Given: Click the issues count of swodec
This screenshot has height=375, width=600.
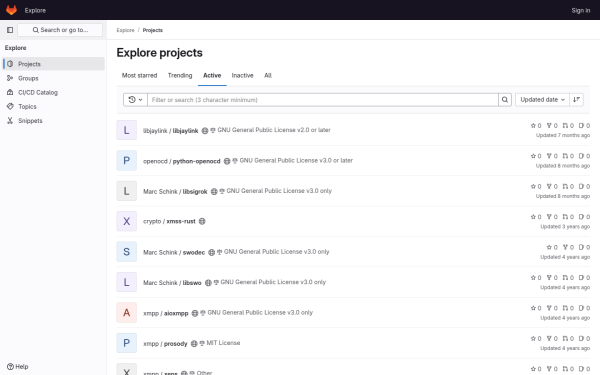Looking at the screenshot, I should 584,247.
